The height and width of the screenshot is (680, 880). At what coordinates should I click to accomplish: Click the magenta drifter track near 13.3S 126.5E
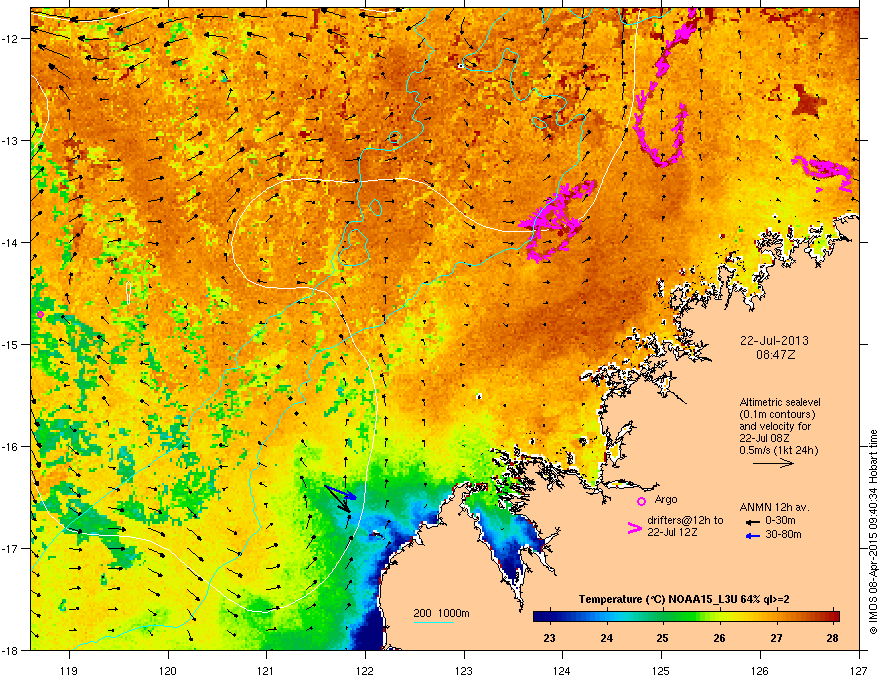[823, 172]
